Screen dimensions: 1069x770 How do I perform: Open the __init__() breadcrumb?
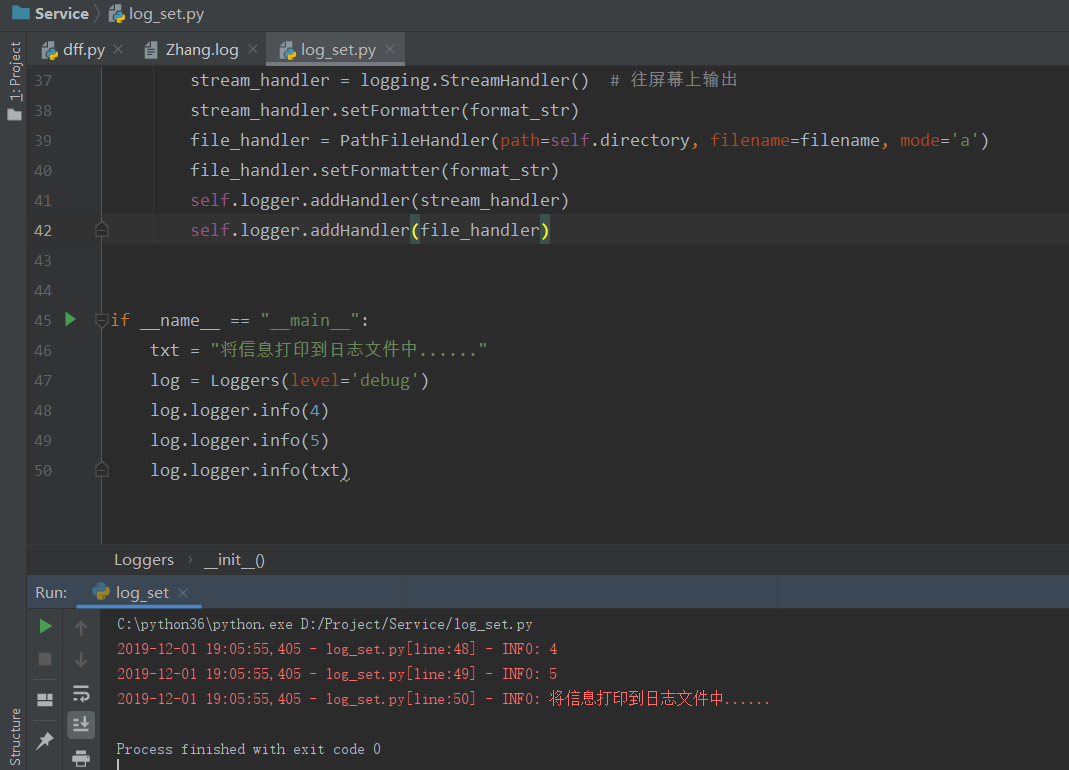pos(233,560)
